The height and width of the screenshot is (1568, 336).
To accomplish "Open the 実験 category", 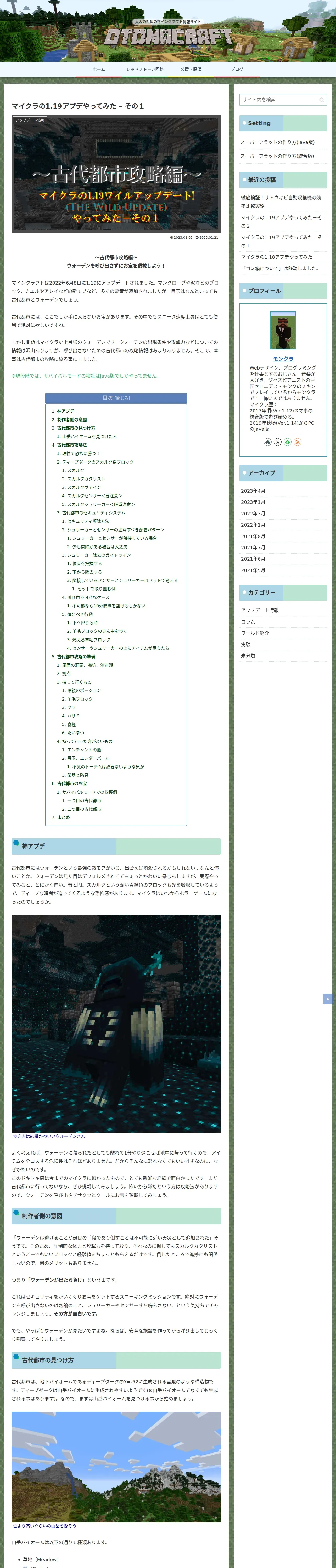I will tap(246, 645).
